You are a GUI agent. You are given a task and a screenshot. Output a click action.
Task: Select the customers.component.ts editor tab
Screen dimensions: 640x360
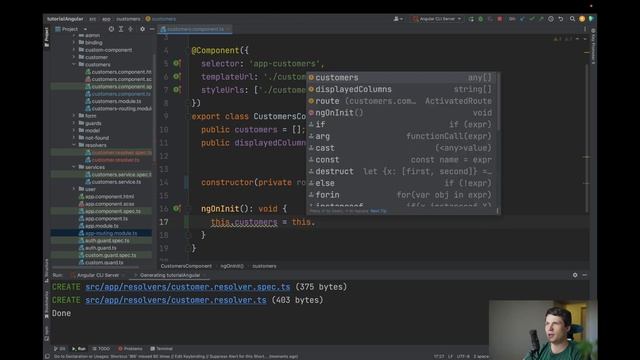(x=195, y=29)
